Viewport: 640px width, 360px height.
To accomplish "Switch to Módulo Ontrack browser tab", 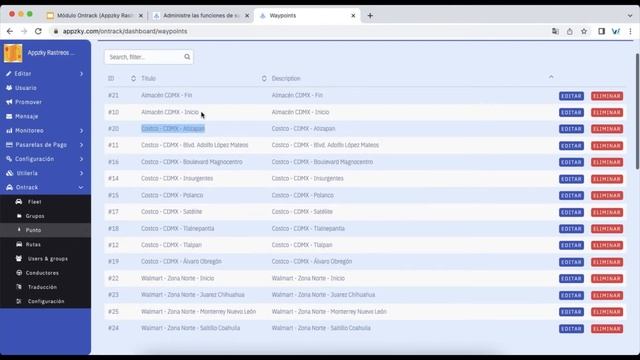I will 95,16.
